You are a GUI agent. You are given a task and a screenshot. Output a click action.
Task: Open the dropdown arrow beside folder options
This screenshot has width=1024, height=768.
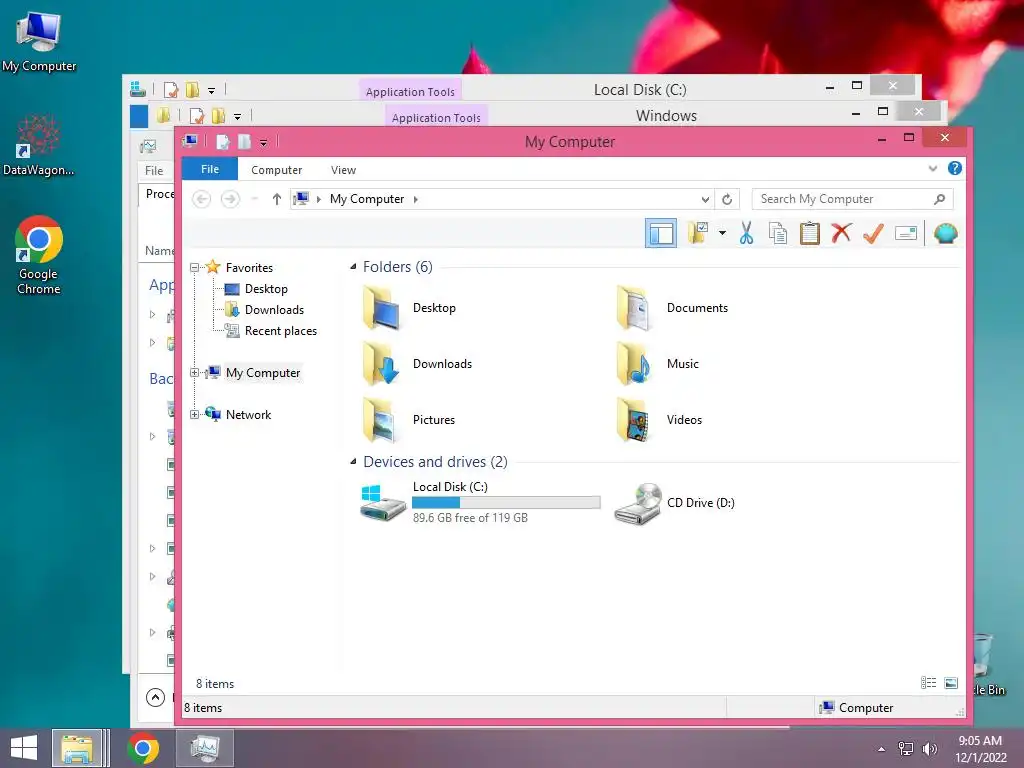pos(722,233)
